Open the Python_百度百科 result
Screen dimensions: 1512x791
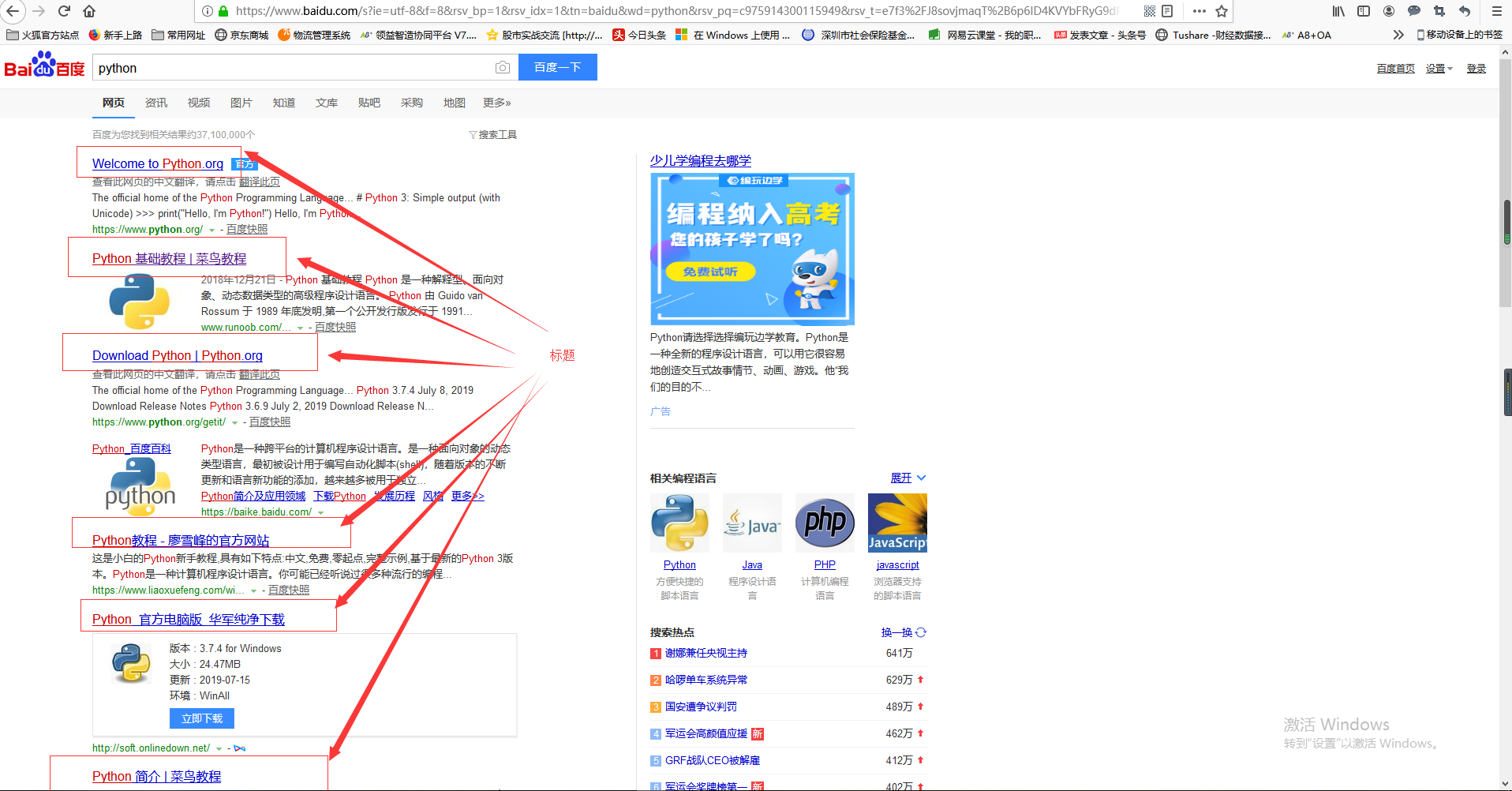click(132, 448)
